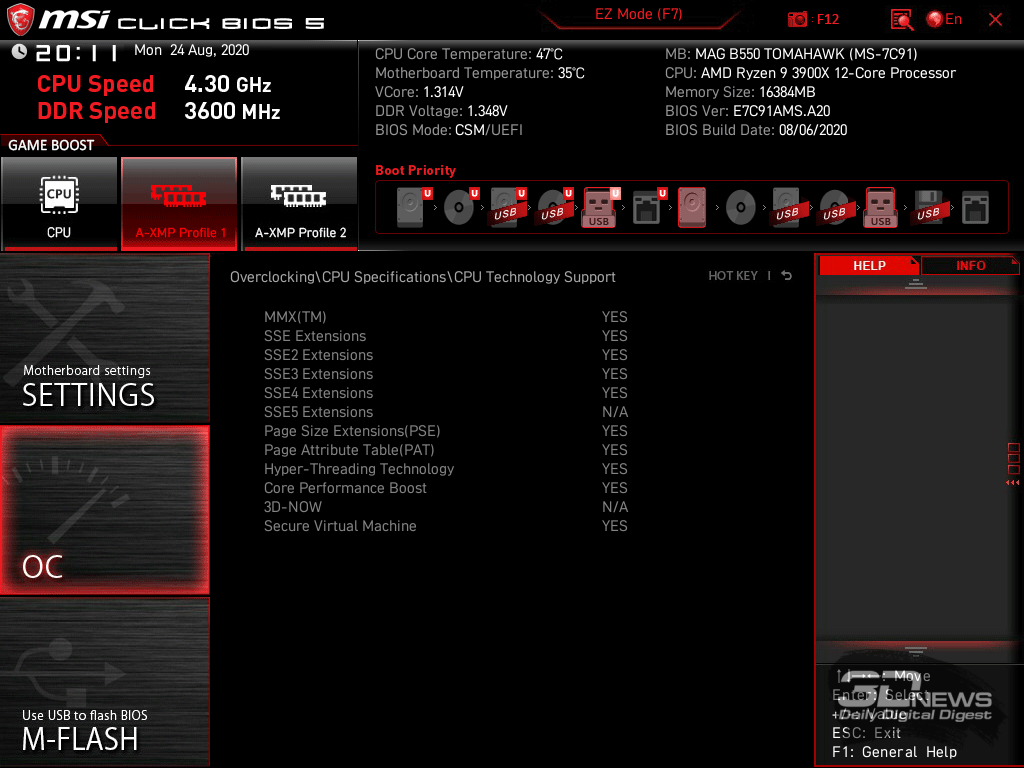Open M-FLASH to flash BIOS
This screenshot has height=768, width=1024.
(104, 682)
